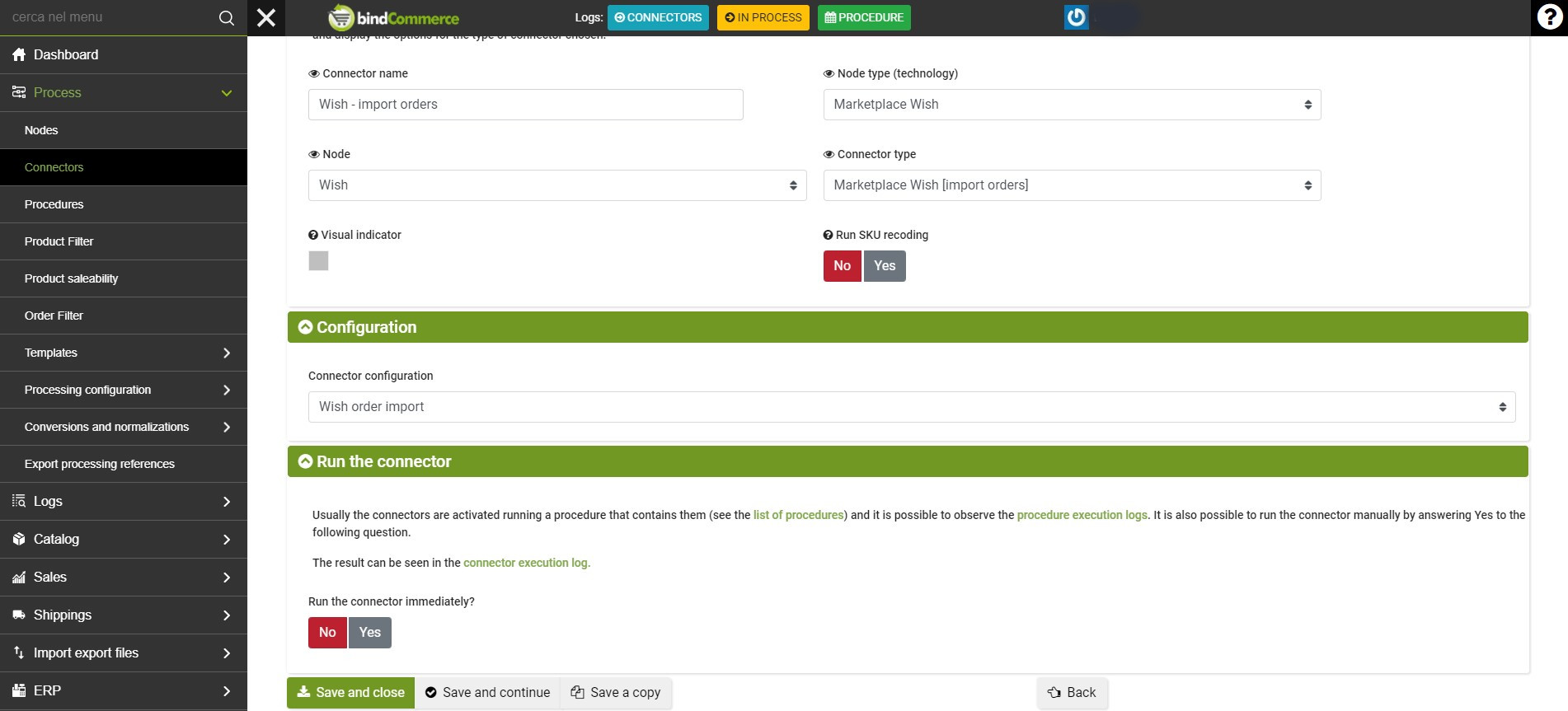1568x711 pixels.
Task: Click the eye icon next to Connector name
Action: point(313,73)
